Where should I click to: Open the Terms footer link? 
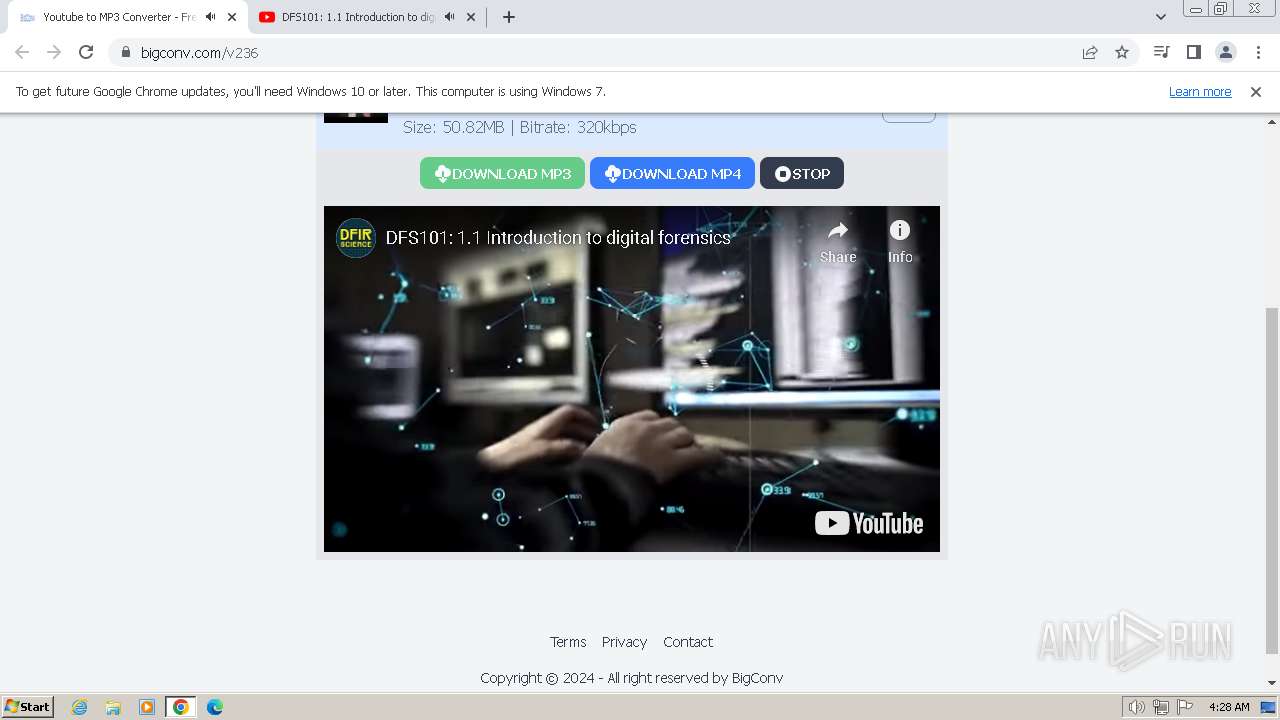(x=568, y=642)
